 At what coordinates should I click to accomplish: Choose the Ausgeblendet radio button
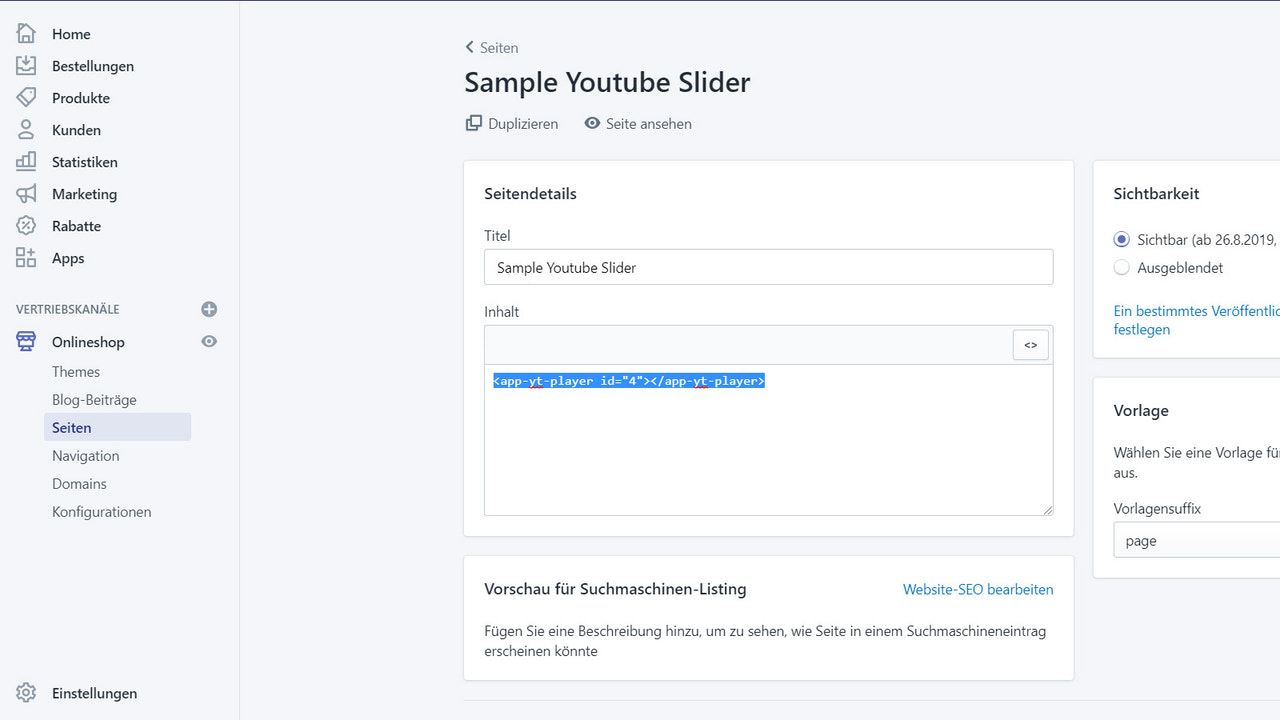click(x=1121, y=267)
